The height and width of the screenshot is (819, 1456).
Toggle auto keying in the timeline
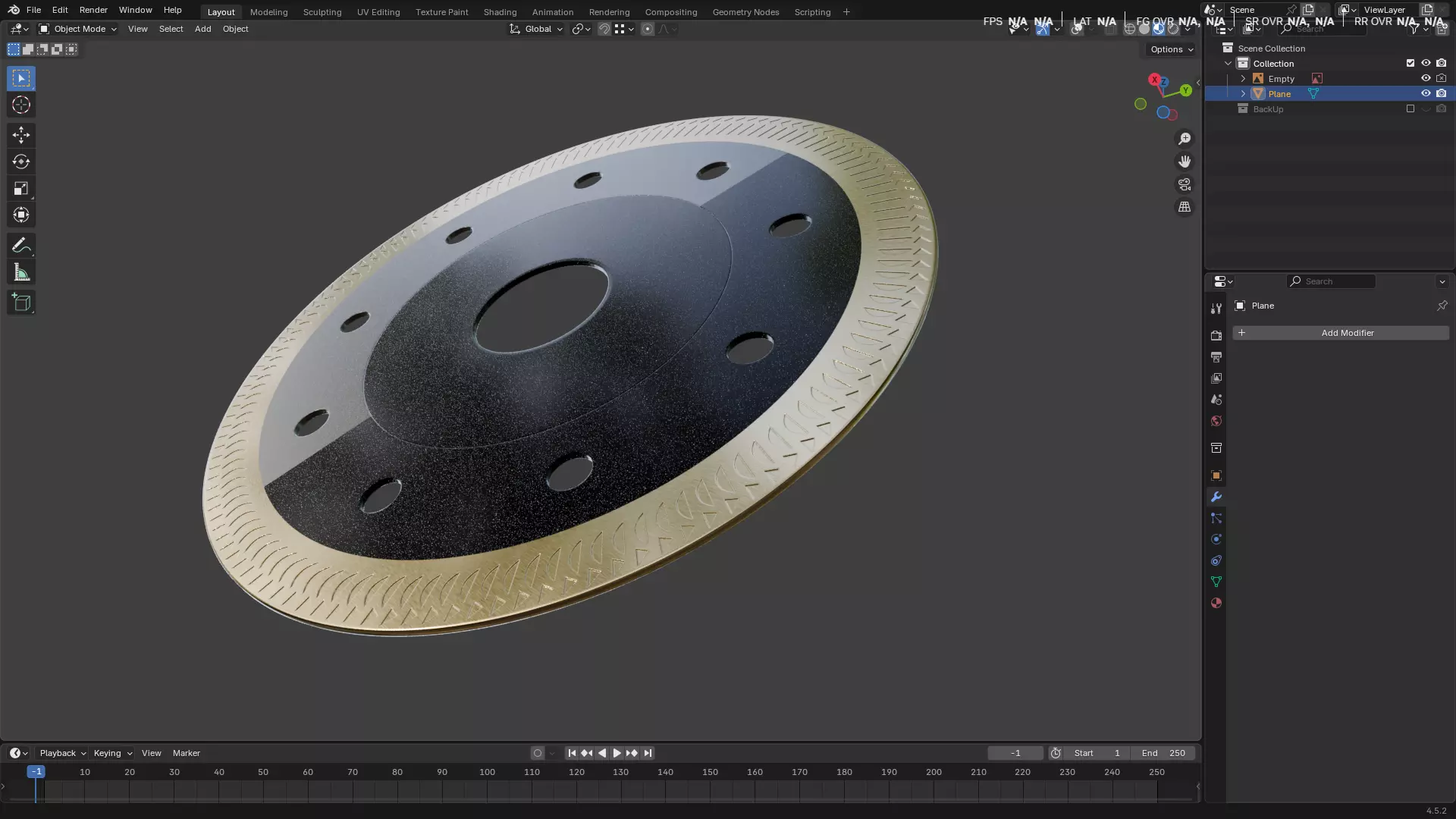tap(538, 753)
